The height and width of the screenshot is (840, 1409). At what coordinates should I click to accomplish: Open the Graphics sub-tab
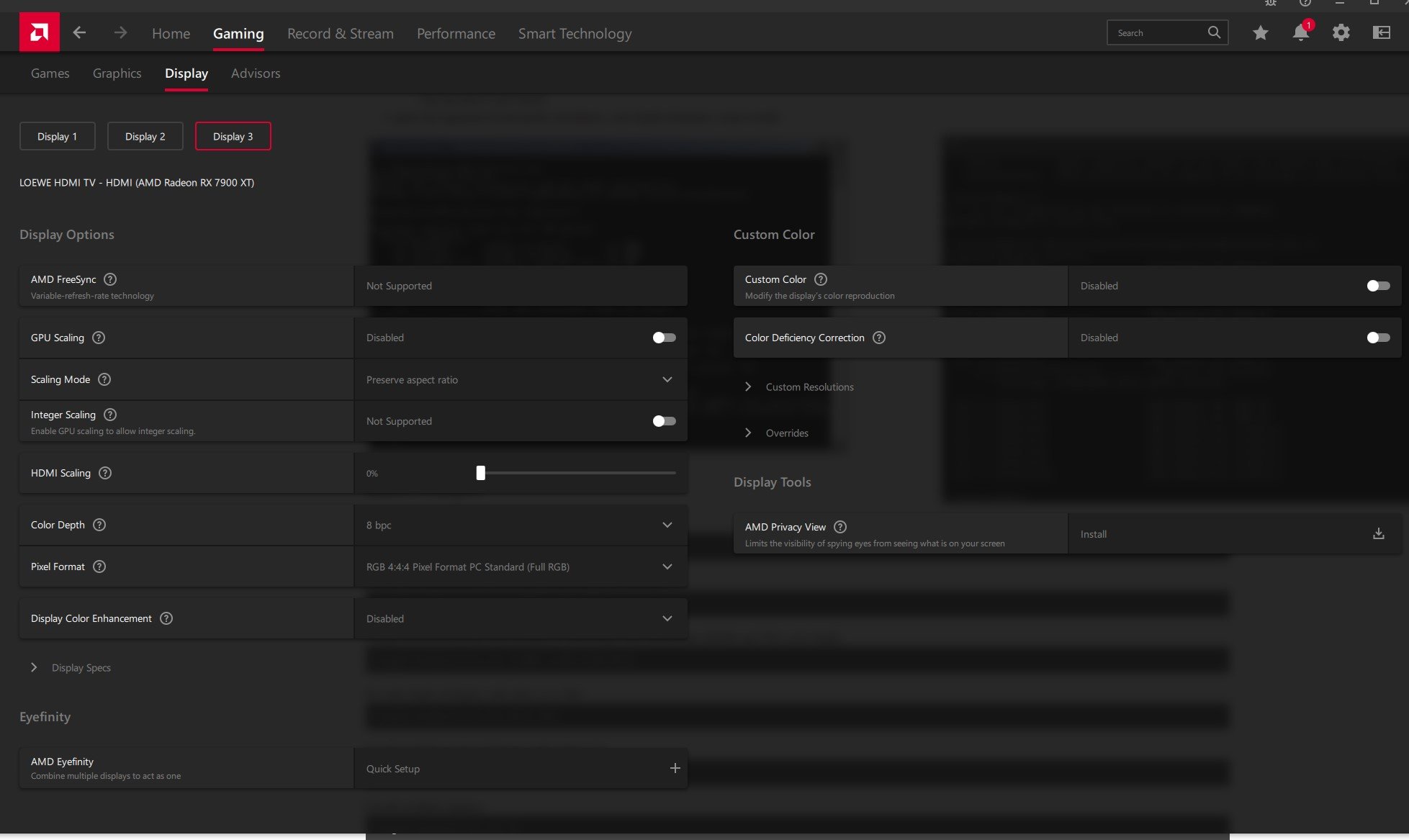coord(117,73)
